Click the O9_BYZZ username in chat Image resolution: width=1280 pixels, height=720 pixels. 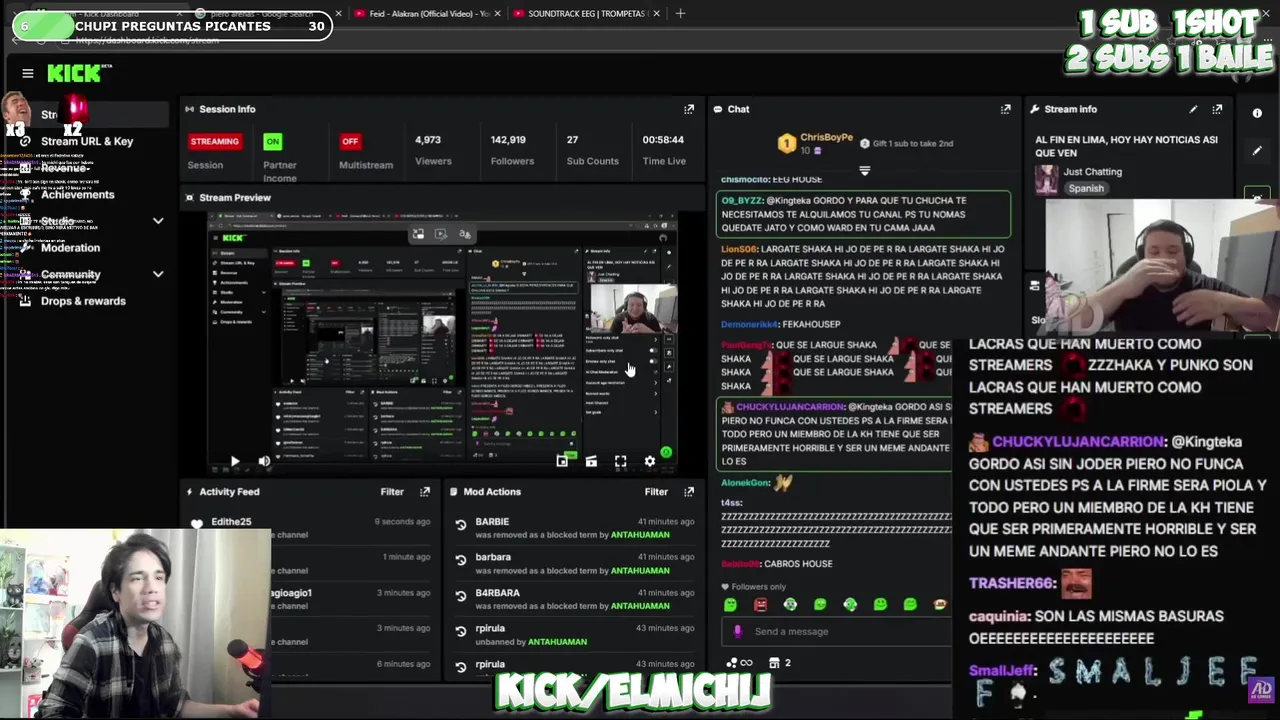(x=743, y=201)
